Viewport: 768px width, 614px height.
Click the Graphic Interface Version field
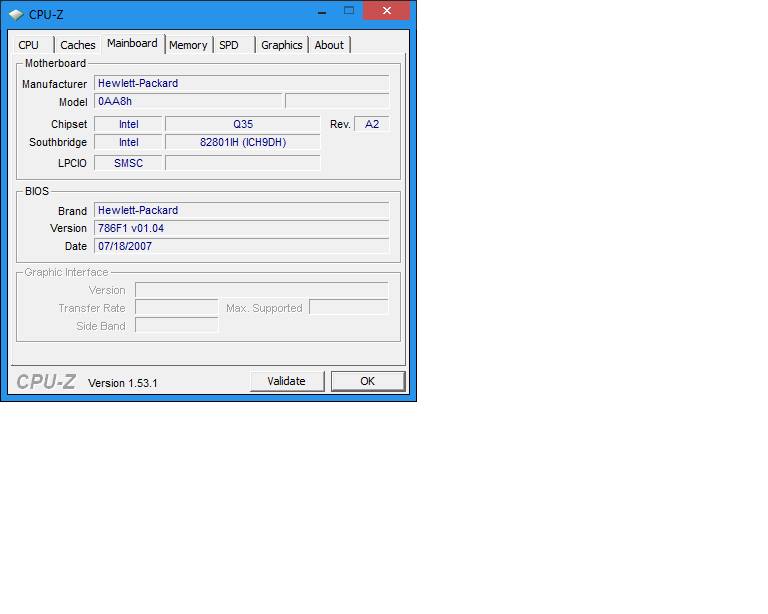tap(262, 290)
